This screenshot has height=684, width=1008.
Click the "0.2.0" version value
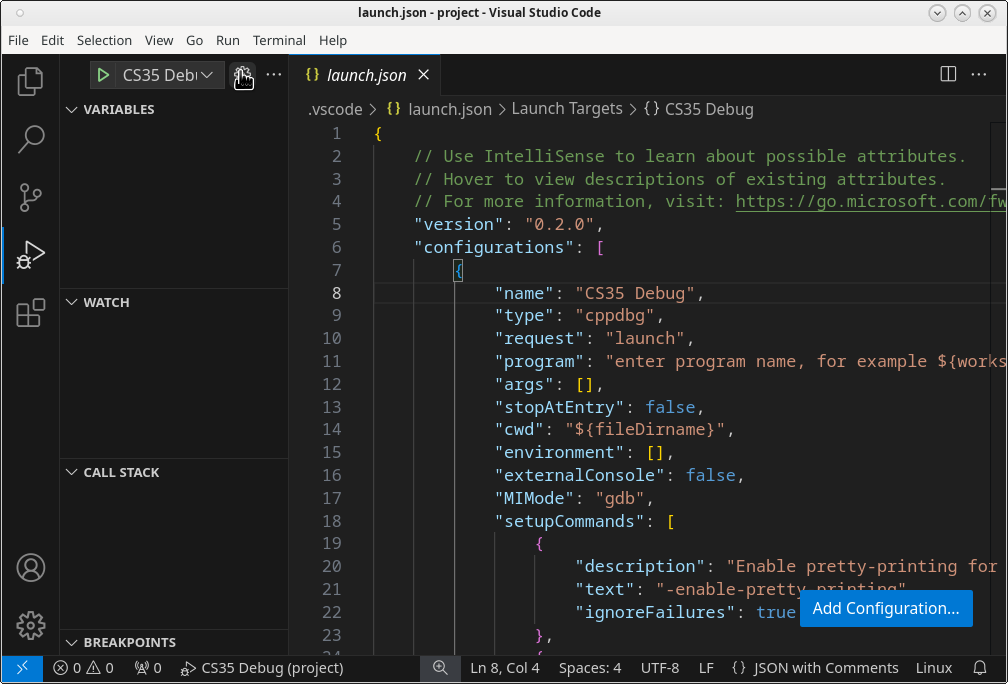point(561,225)
